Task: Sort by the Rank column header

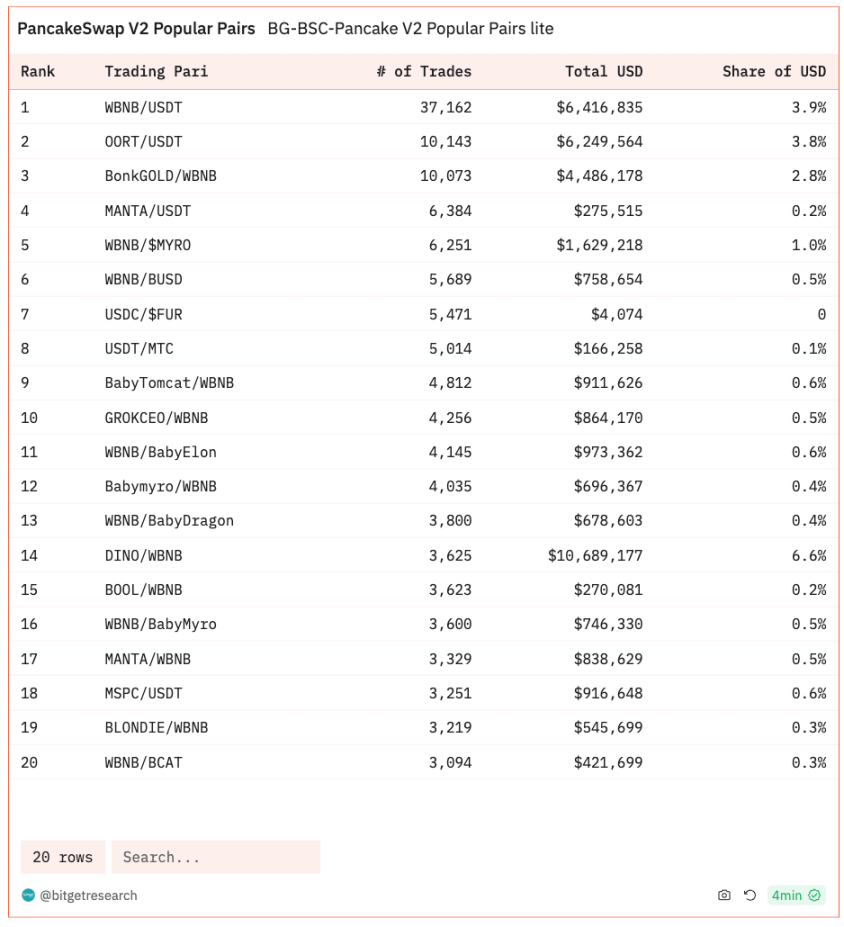Action: [x=37, y=72]
